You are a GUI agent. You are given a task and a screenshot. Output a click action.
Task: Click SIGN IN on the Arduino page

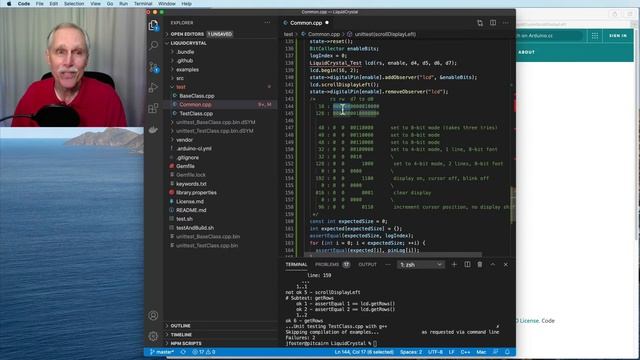tap(618, 36)
